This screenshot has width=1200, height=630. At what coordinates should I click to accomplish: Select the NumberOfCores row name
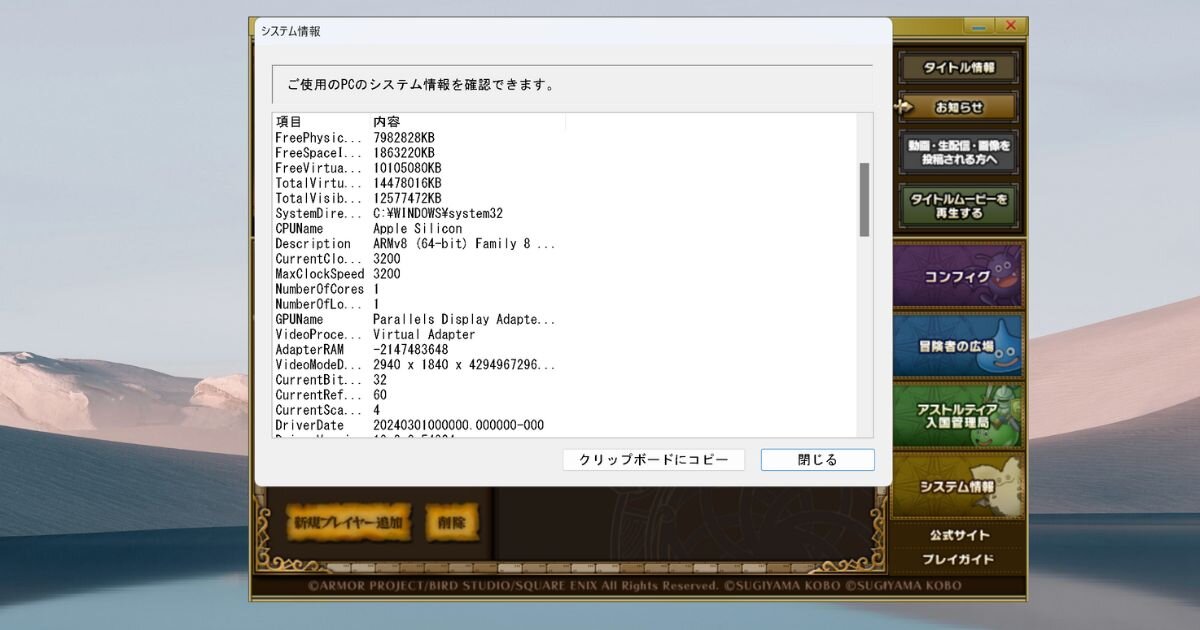[320, 289]
